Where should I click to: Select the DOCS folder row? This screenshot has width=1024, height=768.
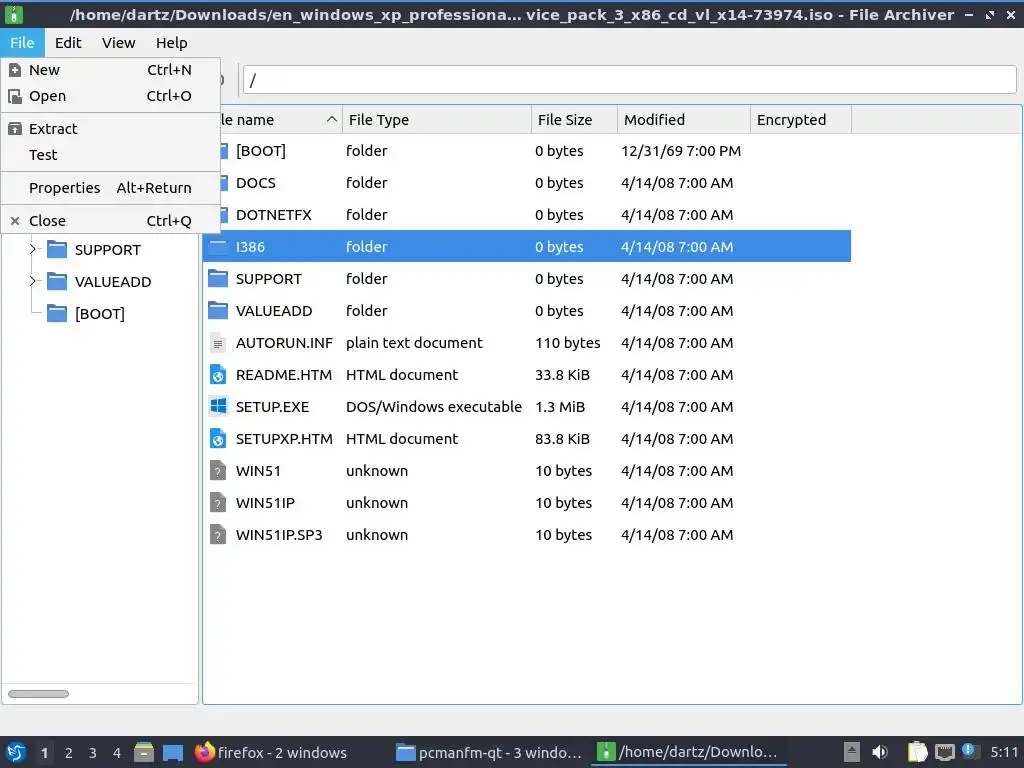pos(526,183)
